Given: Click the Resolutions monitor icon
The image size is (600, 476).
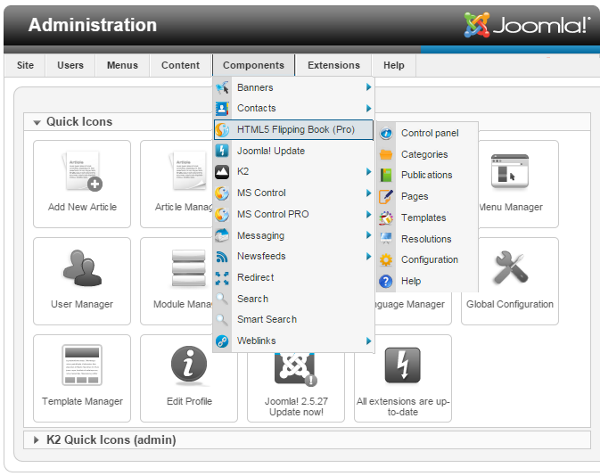Looking at the screenshot, I should (386, 239).
